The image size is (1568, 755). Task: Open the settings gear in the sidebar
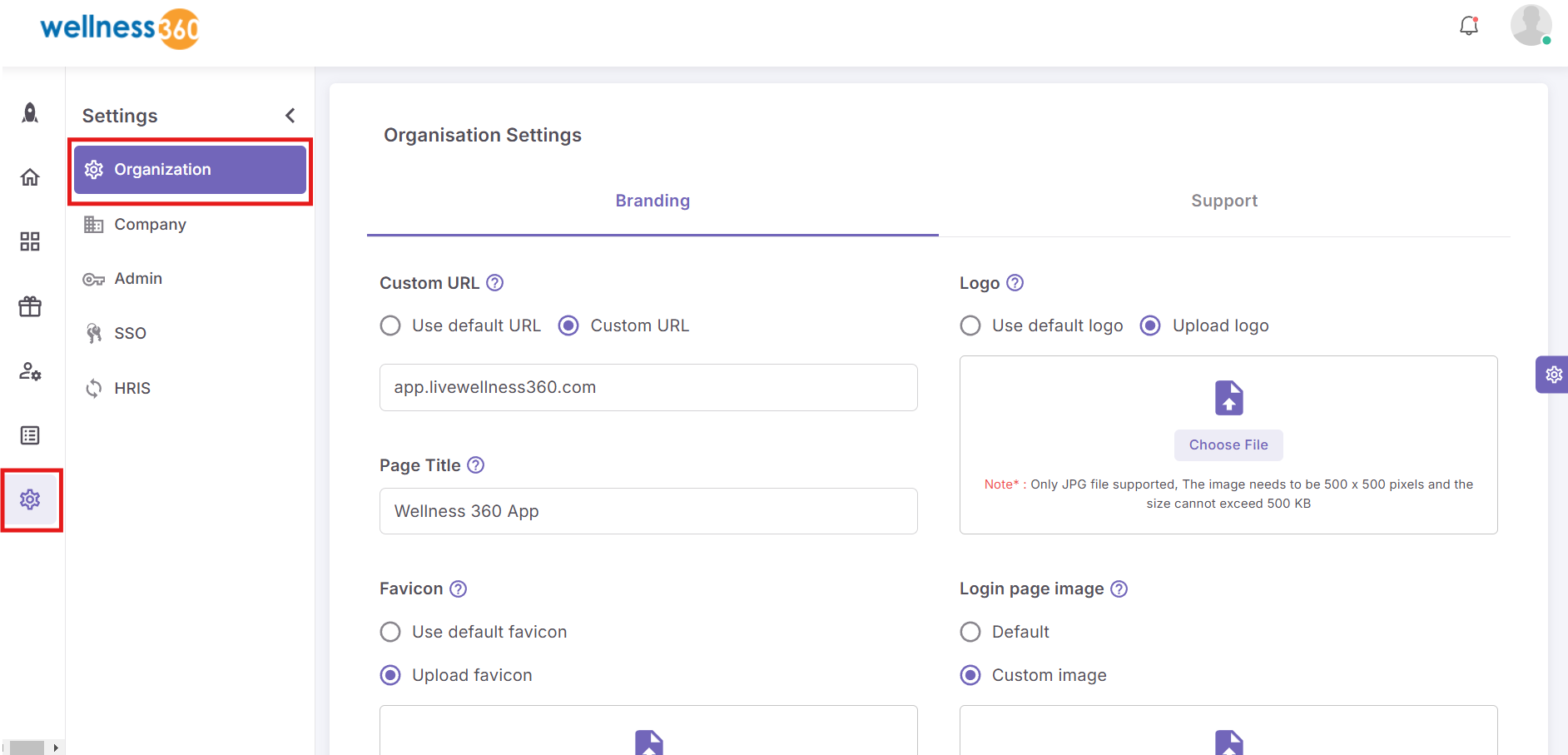(30, 499)
